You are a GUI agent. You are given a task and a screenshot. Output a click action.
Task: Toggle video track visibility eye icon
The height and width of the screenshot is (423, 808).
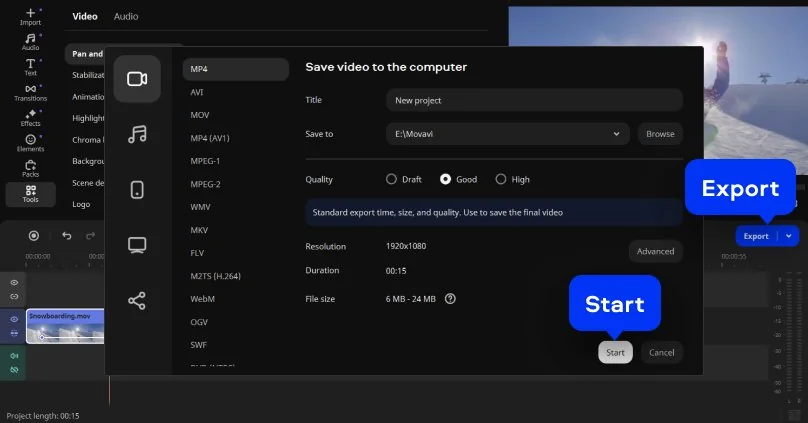tap(14, 319)
